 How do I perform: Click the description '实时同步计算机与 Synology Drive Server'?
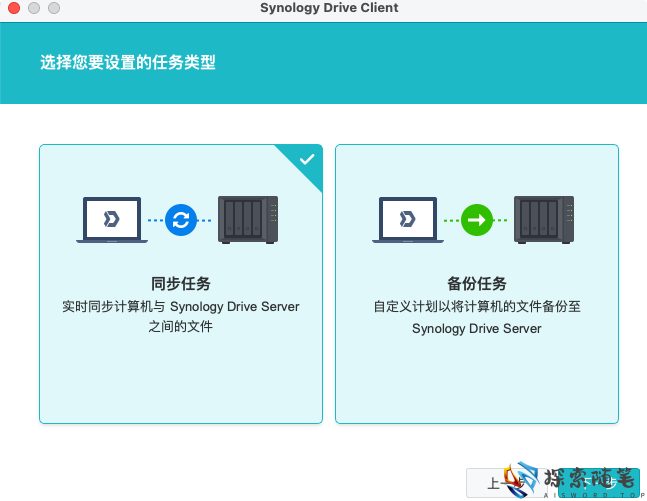[181, 307]
